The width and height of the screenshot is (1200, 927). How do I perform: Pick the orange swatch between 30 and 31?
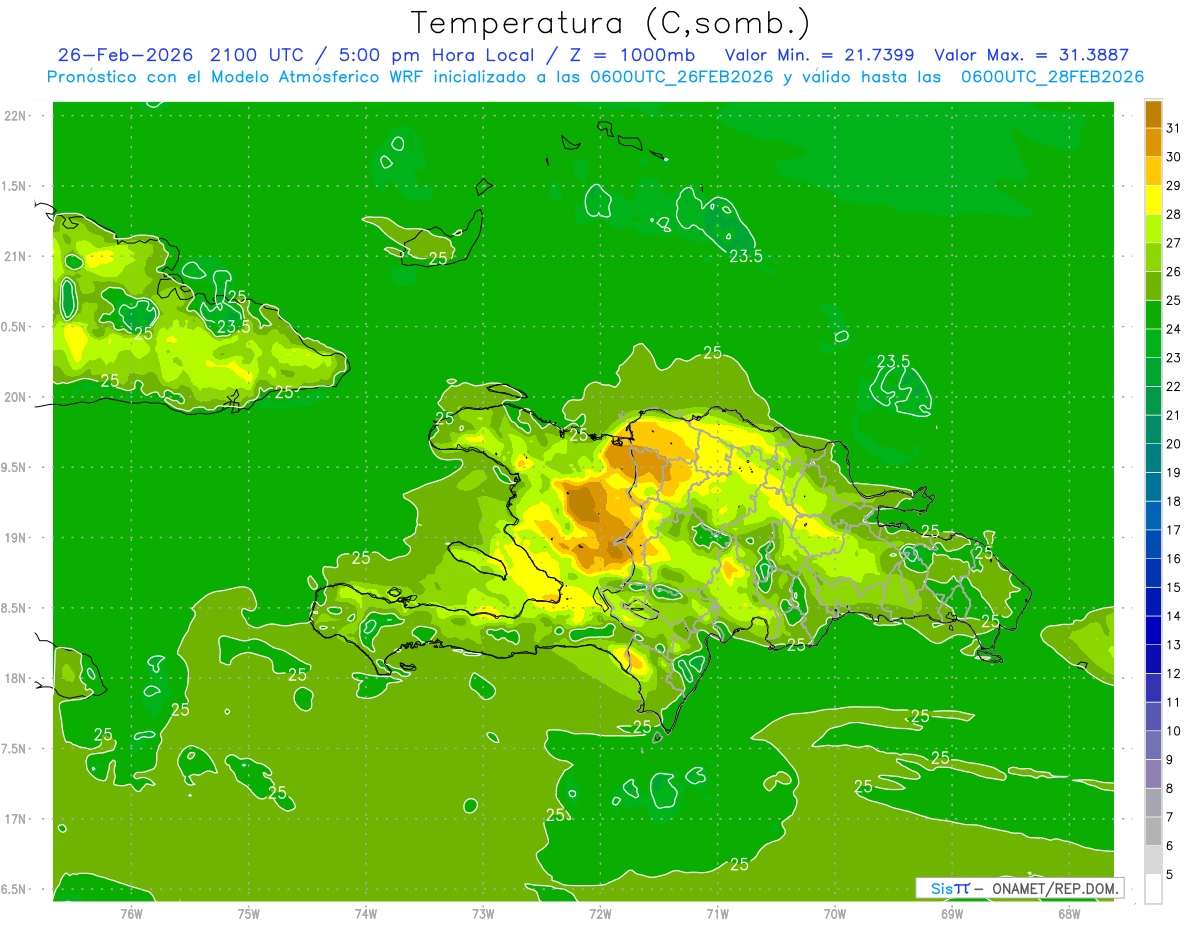tap(1153, 142)
